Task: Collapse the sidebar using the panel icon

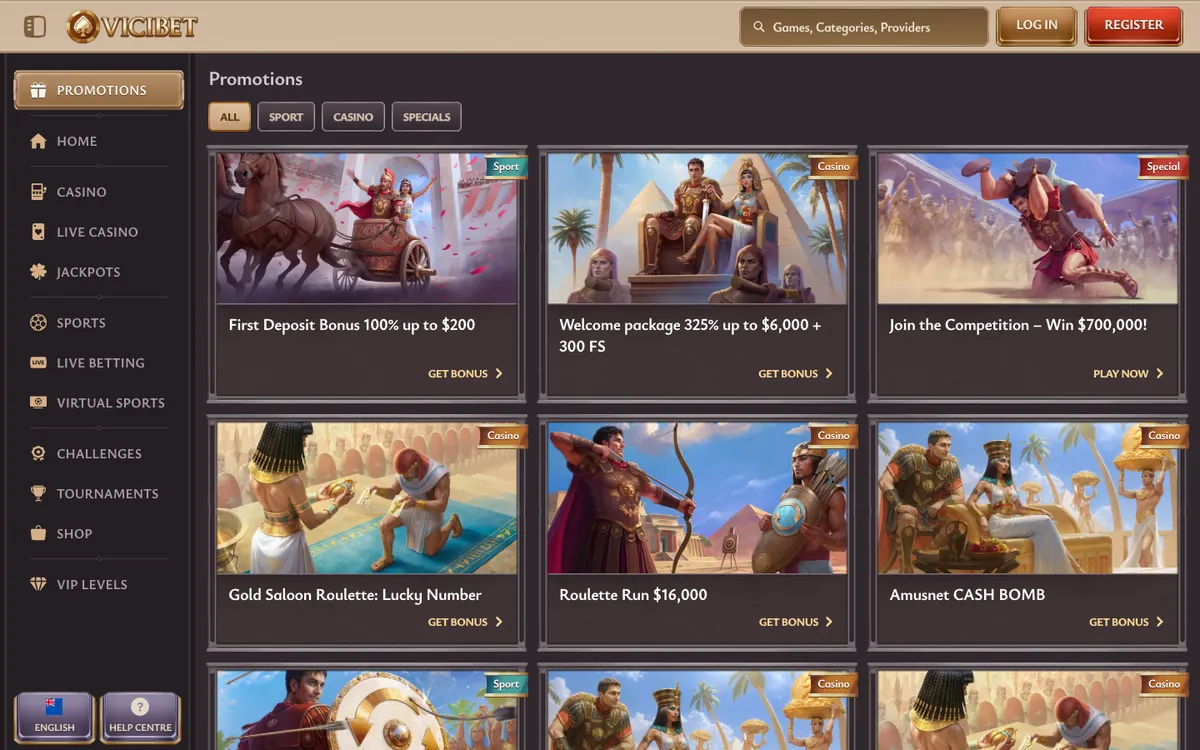Action: [35, 26]
